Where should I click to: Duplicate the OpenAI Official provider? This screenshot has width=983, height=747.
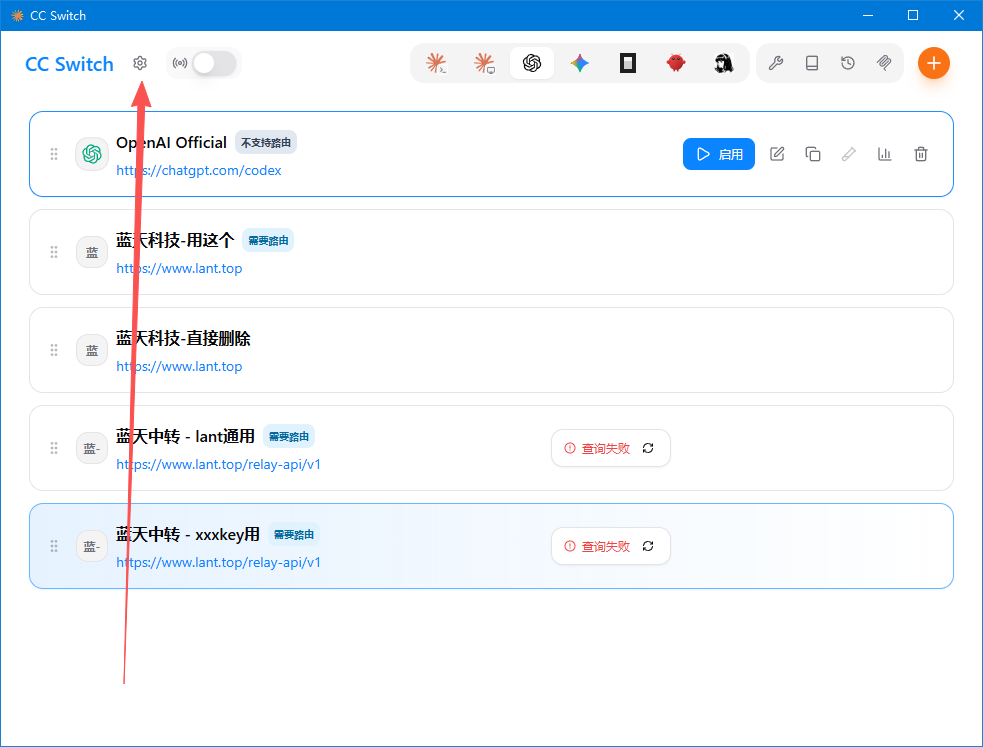(812, 154)
